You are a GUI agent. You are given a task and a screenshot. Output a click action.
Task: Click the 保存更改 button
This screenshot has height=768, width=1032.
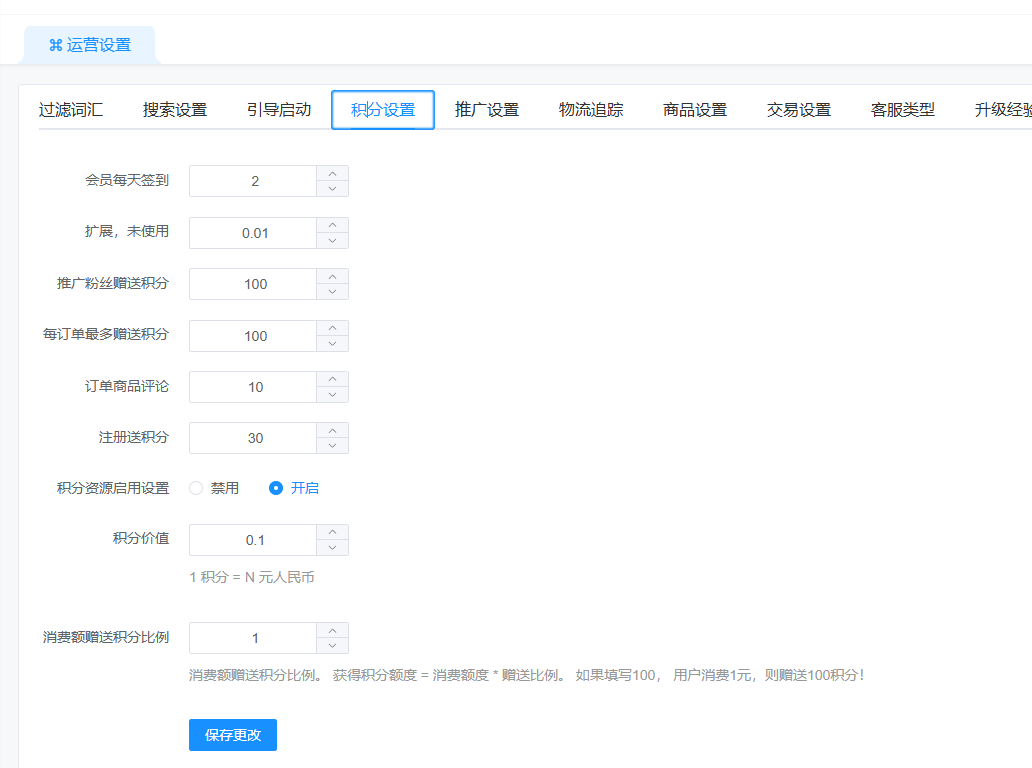pos(233,735)
